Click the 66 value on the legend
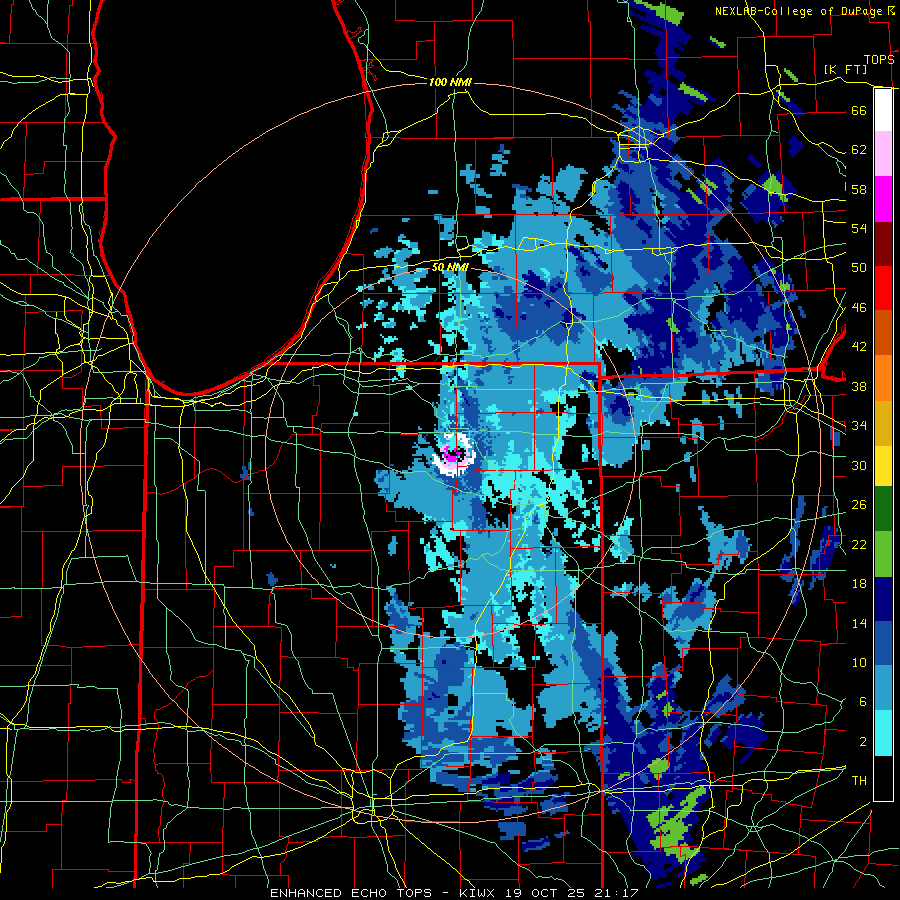Screen dimensions: 900x900 tap(859, 110)
